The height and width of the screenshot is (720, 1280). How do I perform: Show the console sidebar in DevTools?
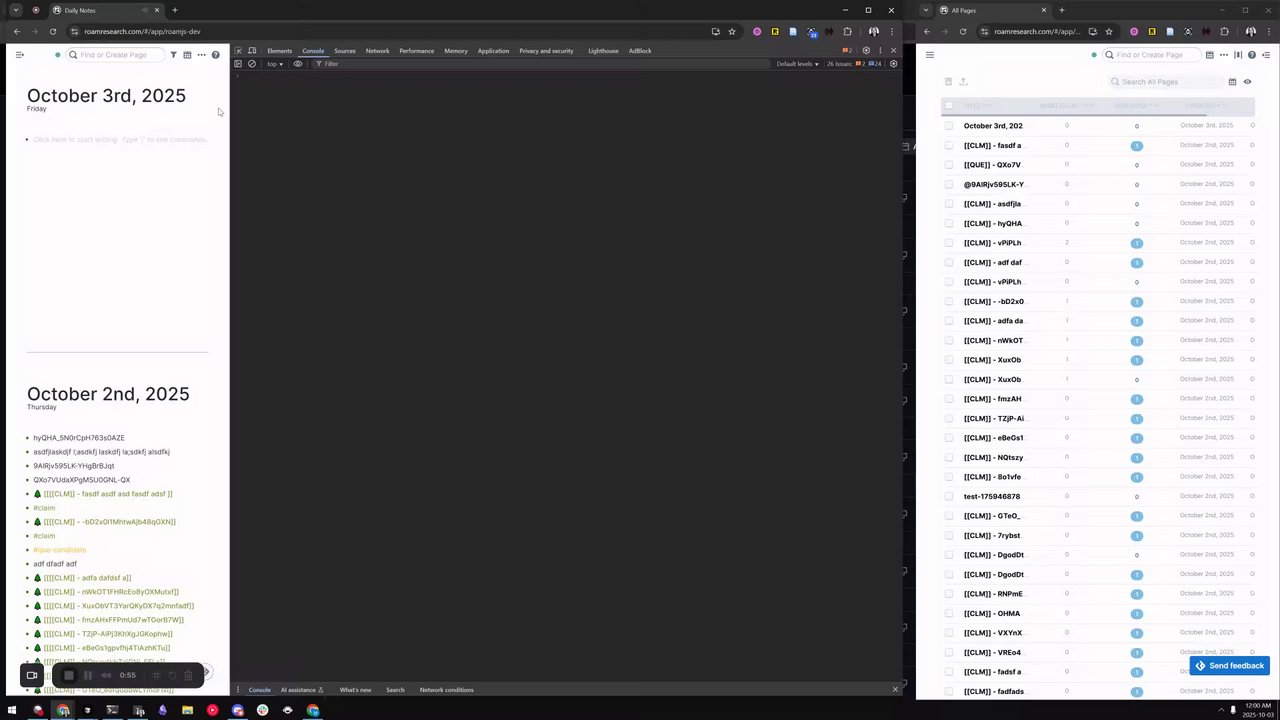238,64
